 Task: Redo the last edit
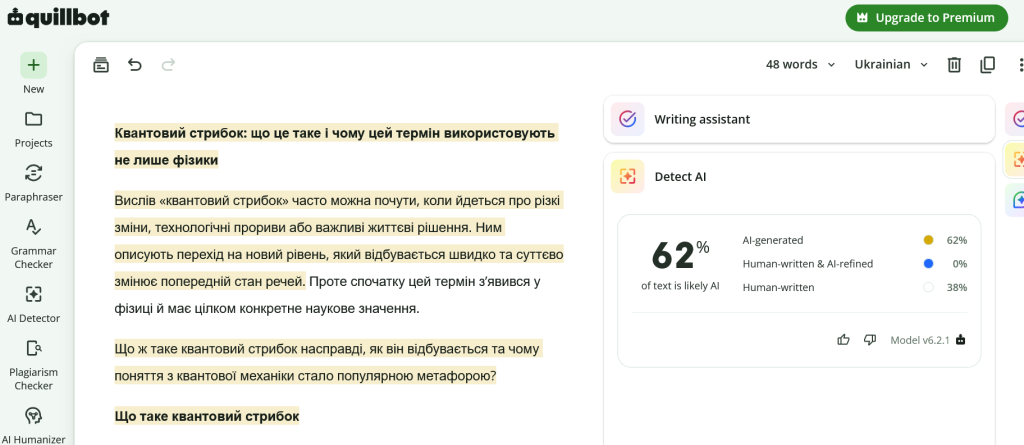pyautogui.click(x=168, y=65)
